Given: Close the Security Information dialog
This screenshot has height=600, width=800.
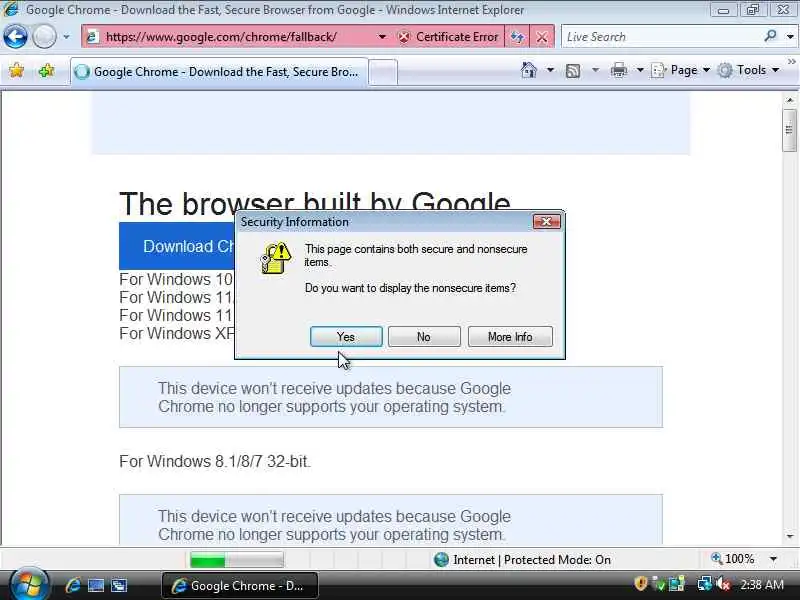Looking at the screenshot, I should tap(546, 221).
